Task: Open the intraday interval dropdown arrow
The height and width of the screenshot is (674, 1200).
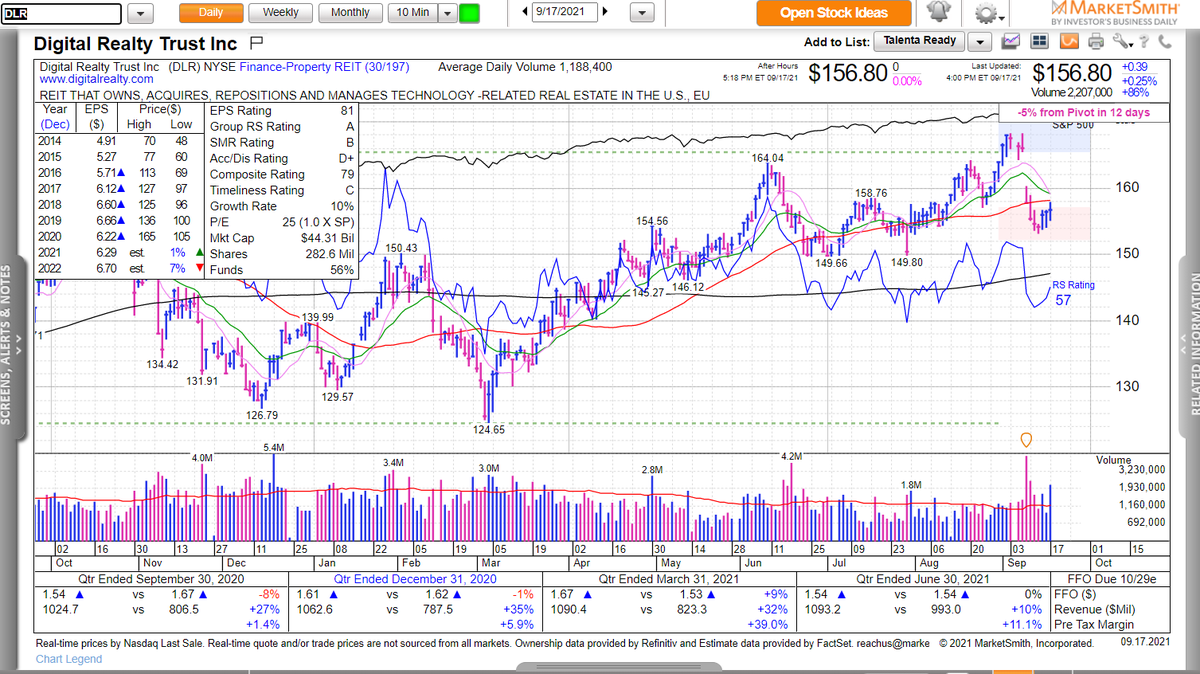Action: pos(446,13)
